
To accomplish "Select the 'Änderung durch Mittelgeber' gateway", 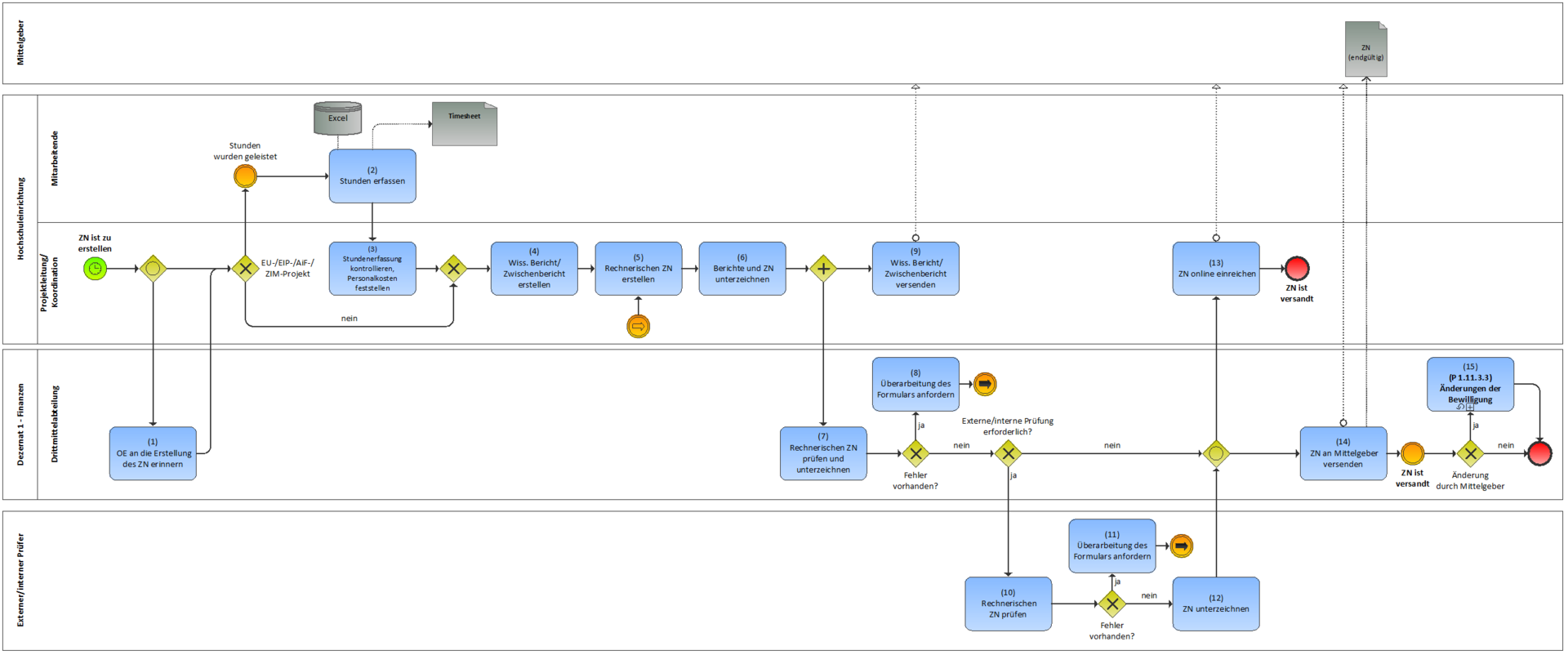I will coord(1470,453).
